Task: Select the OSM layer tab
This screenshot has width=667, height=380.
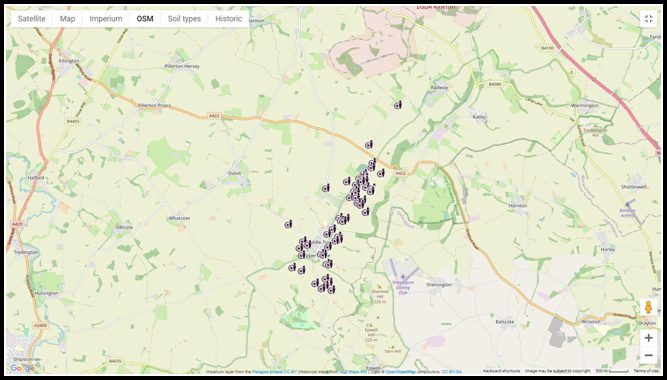Action: point(145,19)
